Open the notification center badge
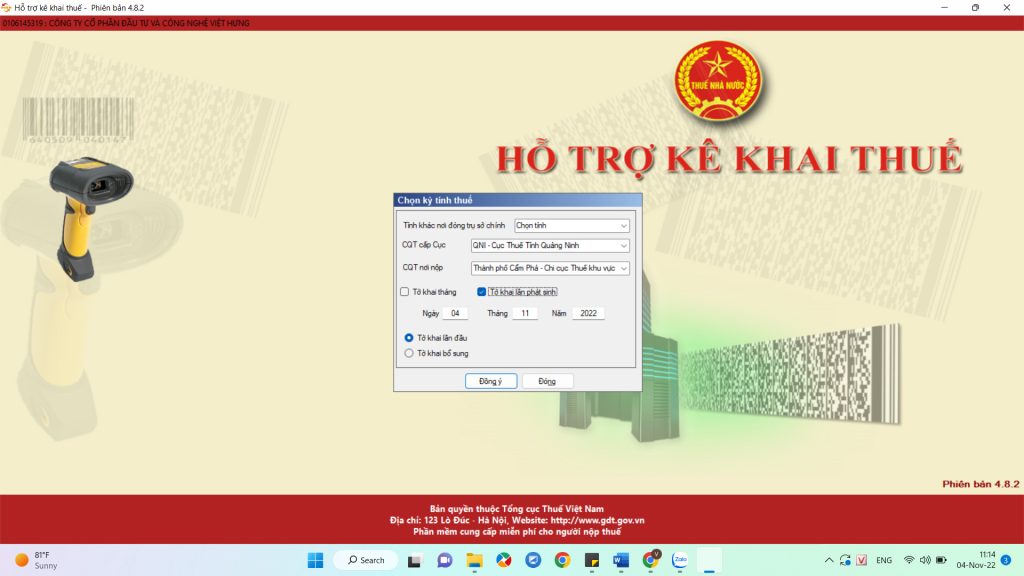The height and width of the screenshot is (576, 1024). pos(1006,560)
